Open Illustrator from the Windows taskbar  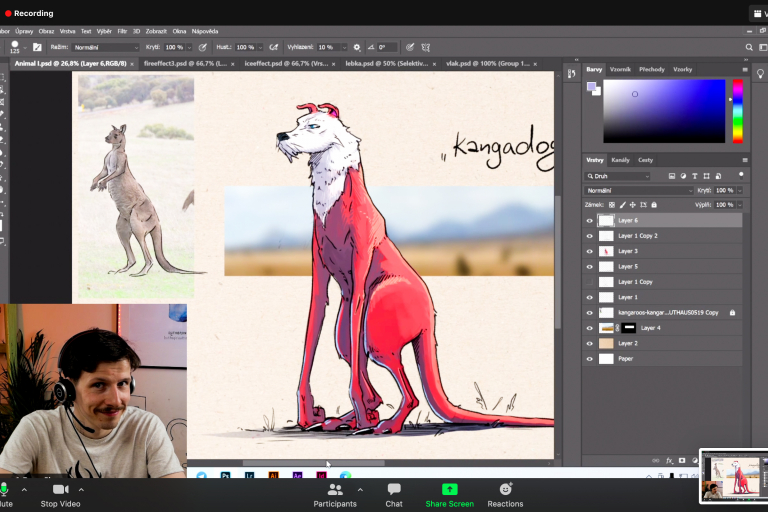coord(274,477)
